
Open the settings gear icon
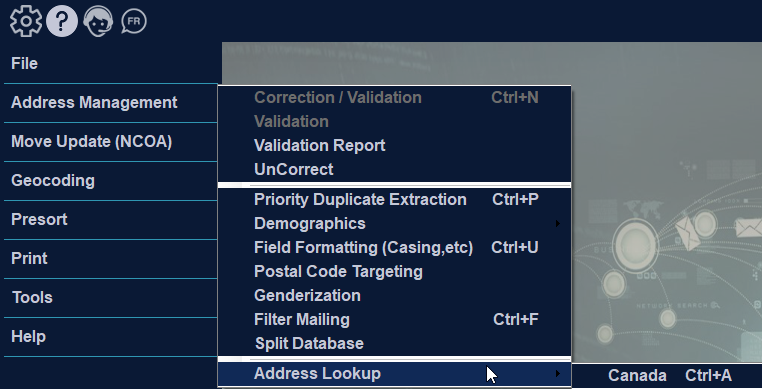[x=25, y=21]
